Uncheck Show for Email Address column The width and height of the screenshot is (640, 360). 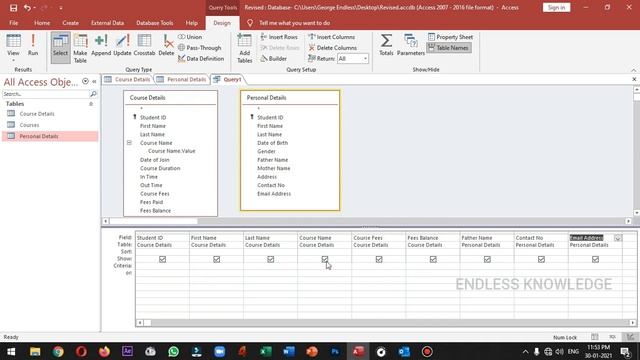pyautogui.click(x=596, y=259)
